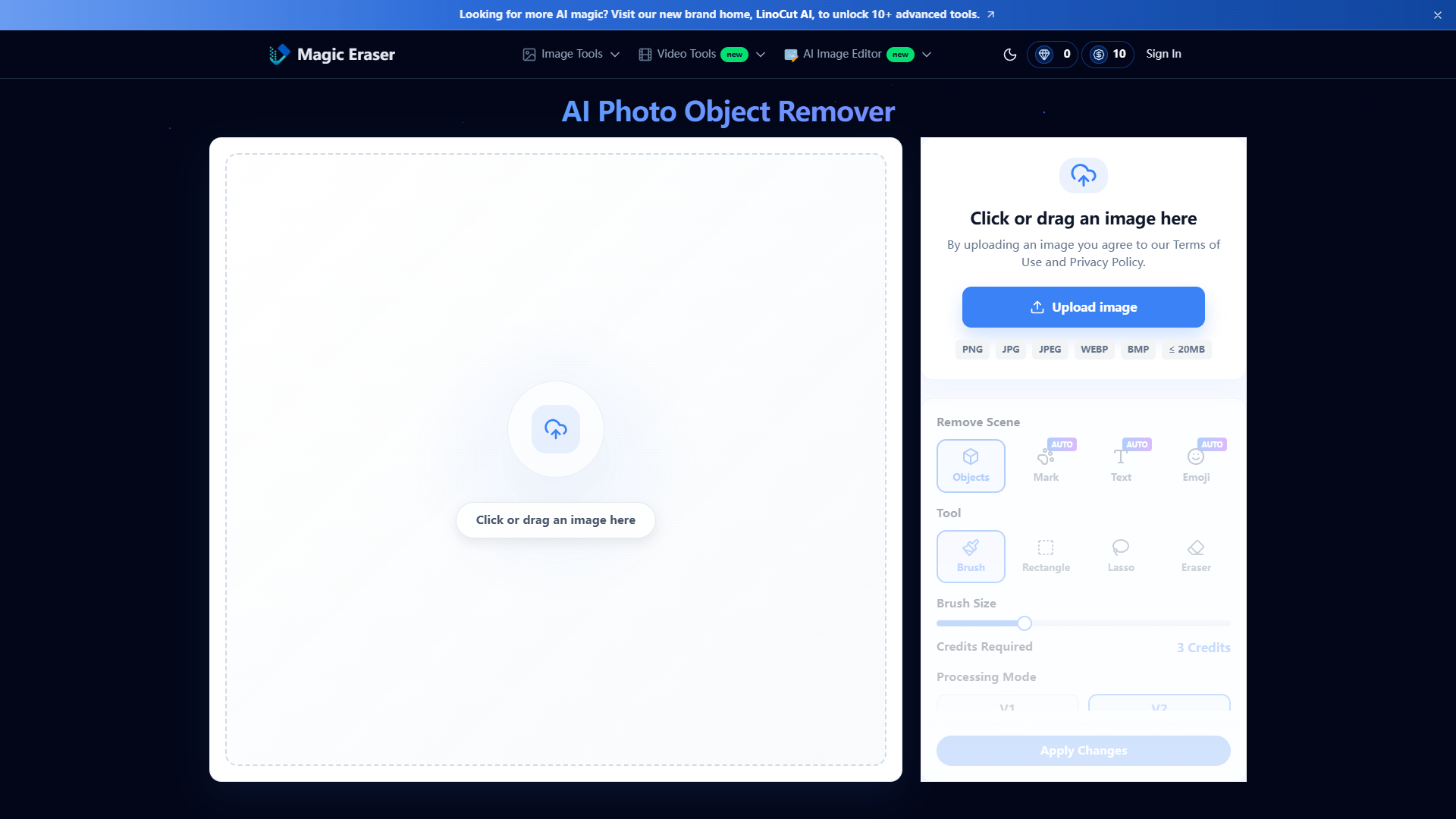
Task: Click the 'Click or drag an image here' pill
Action: pos(556,520)
